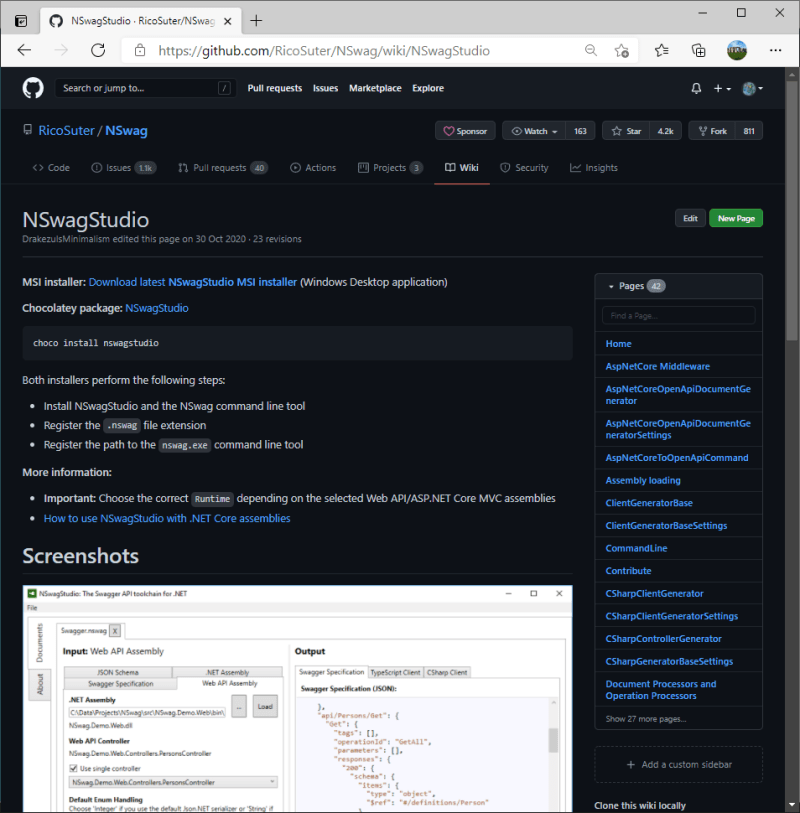Viewport: 800px width, 813px height.
Task: Go back with browser back arrow
Action: [x=24, y=50]
